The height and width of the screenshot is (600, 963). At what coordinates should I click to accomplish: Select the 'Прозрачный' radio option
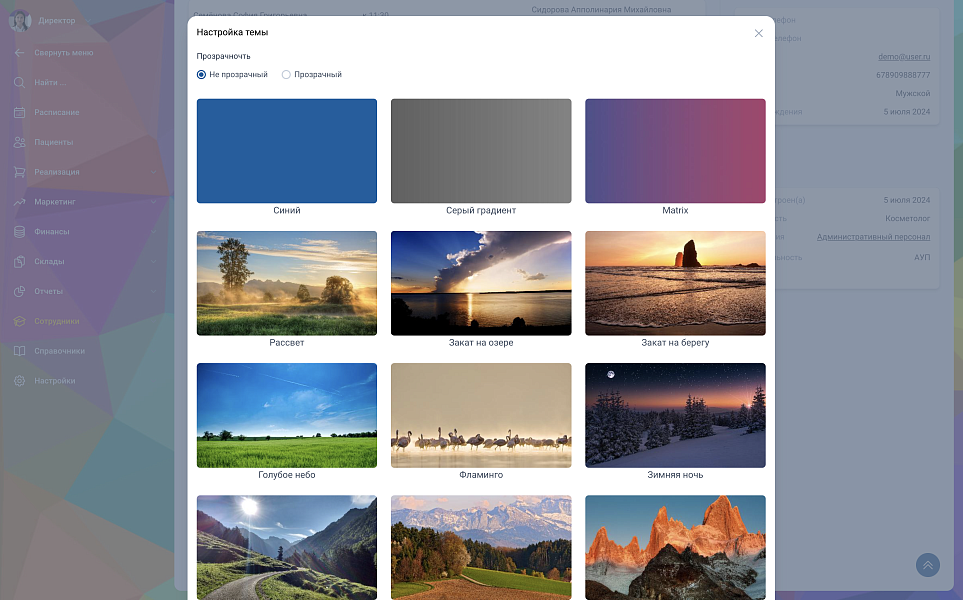pyautogui.click(x=287, y=74)
